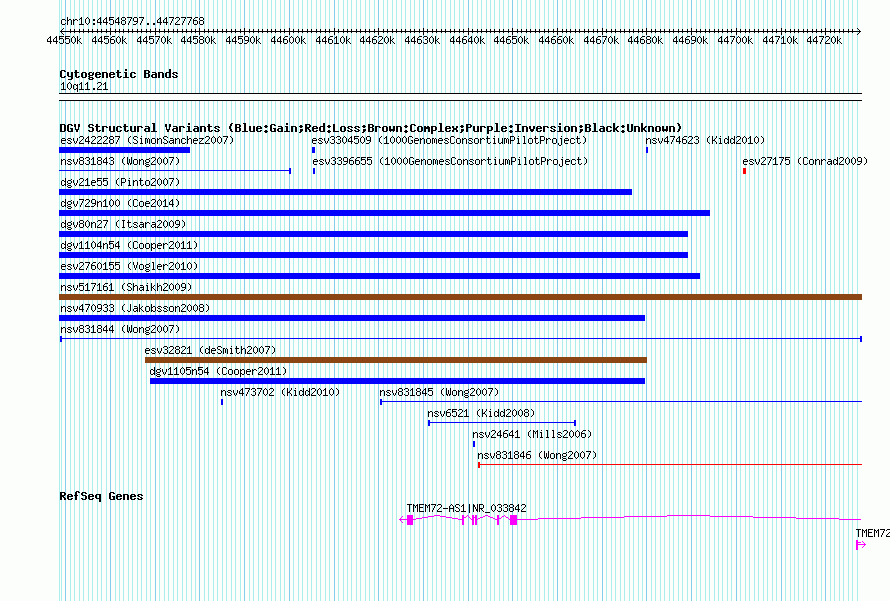The height and width of the screenshot is (601, 890).
Task: Click the blue bar under dgv80n27
Action: [373, 234]
